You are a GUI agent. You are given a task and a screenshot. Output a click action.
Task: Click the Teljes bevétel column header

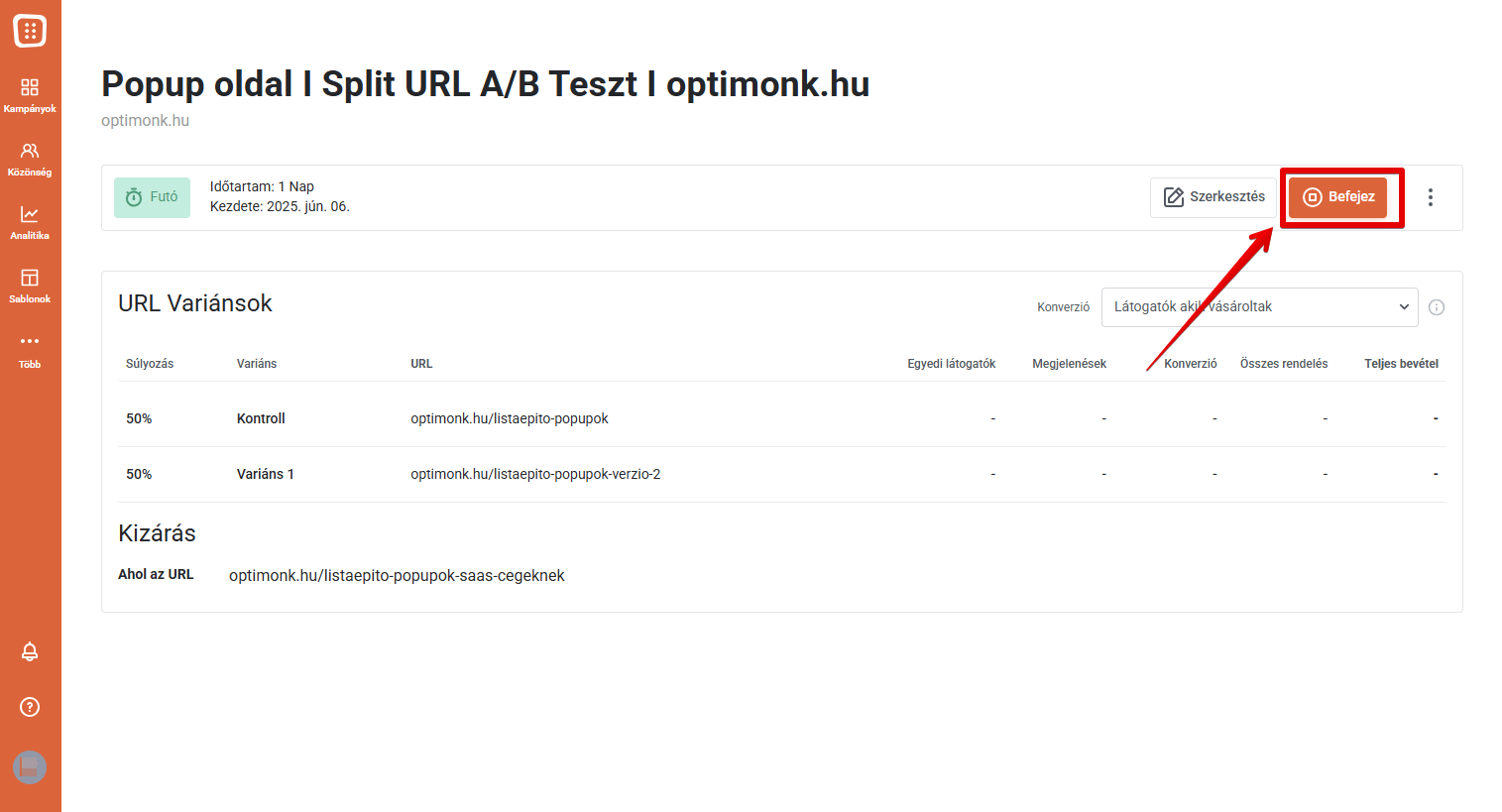[1401, 364]
